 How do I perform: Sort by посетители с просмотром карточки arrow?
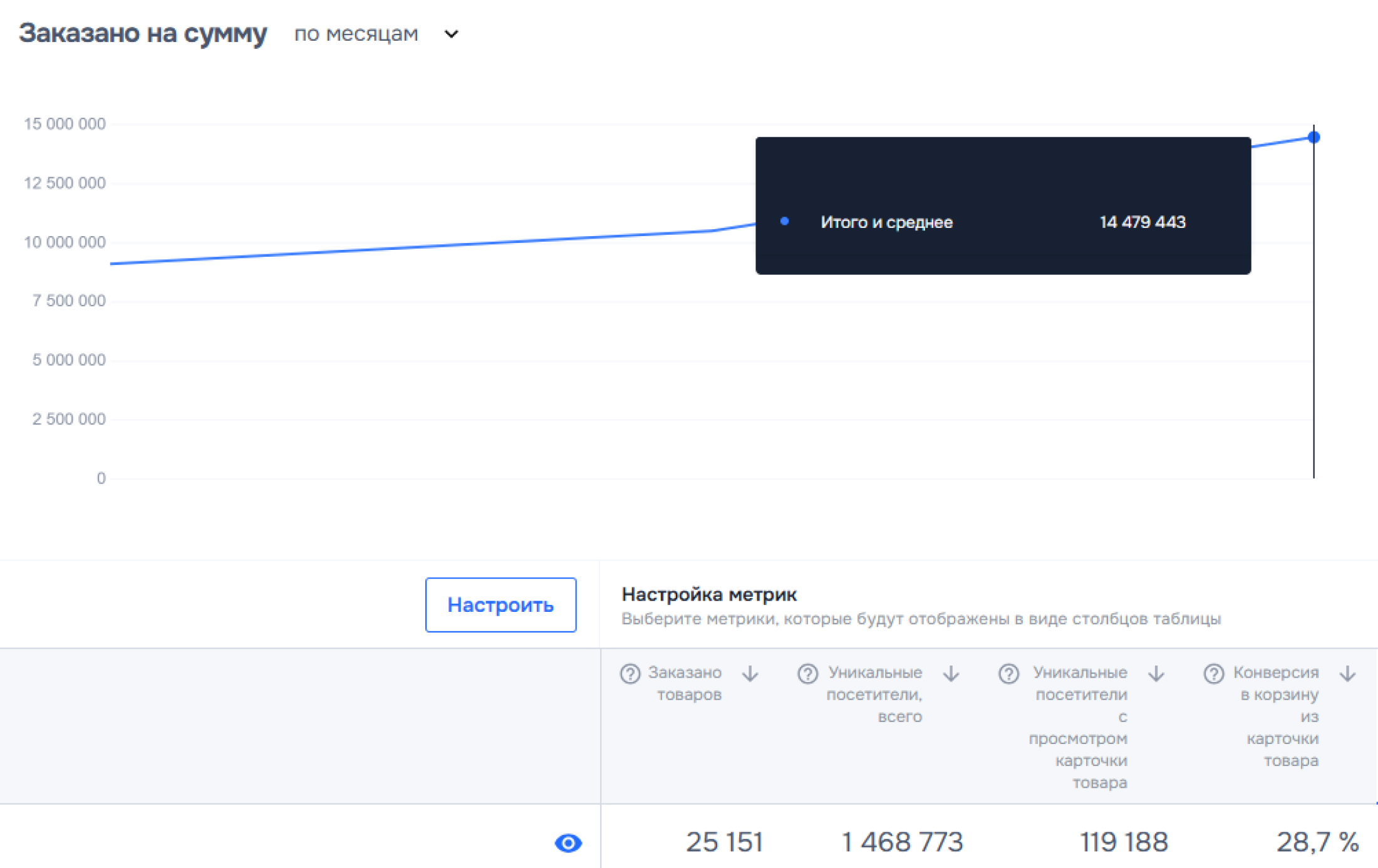tap(1156, 674)
